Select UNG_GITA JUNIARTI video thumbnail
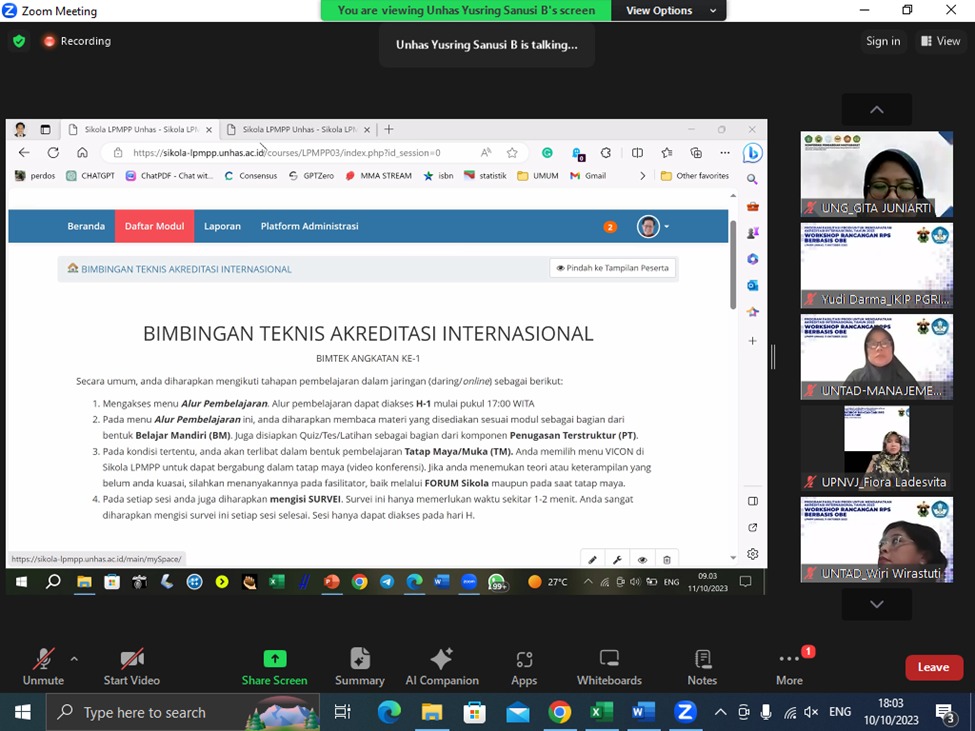Screen dimensions: 975x731 [876, 174]
